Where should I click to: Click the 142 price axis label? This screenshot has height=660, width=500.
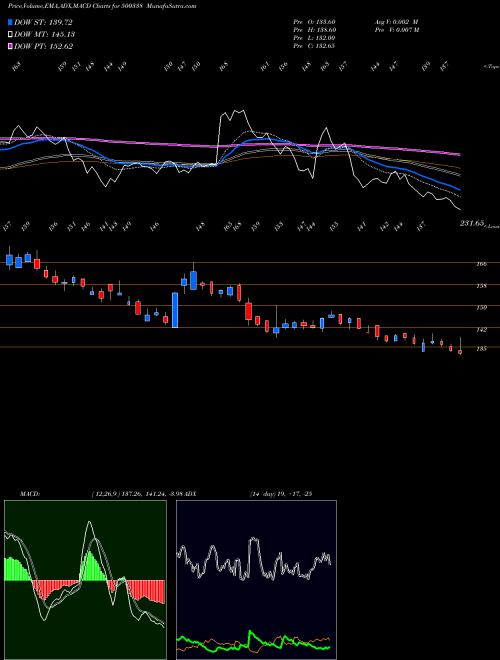coord(482,330)
